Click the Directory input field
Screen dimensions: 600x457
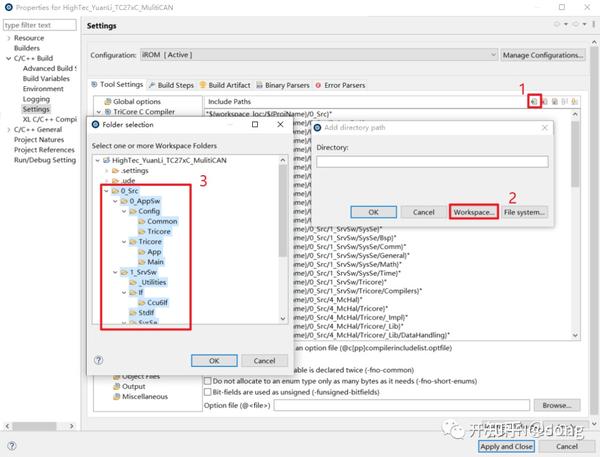point(432,161)
